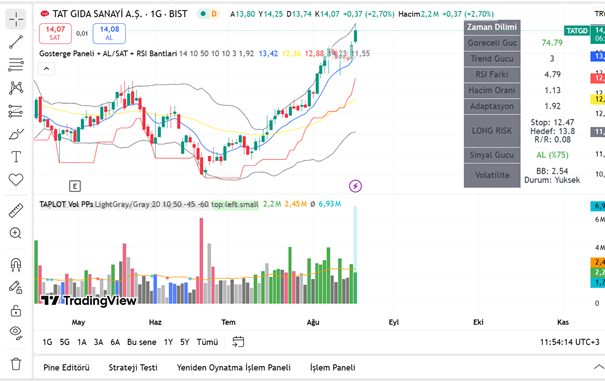
Task: Click the Gosterge Paneli indicator legend
Action: (108, 54)
